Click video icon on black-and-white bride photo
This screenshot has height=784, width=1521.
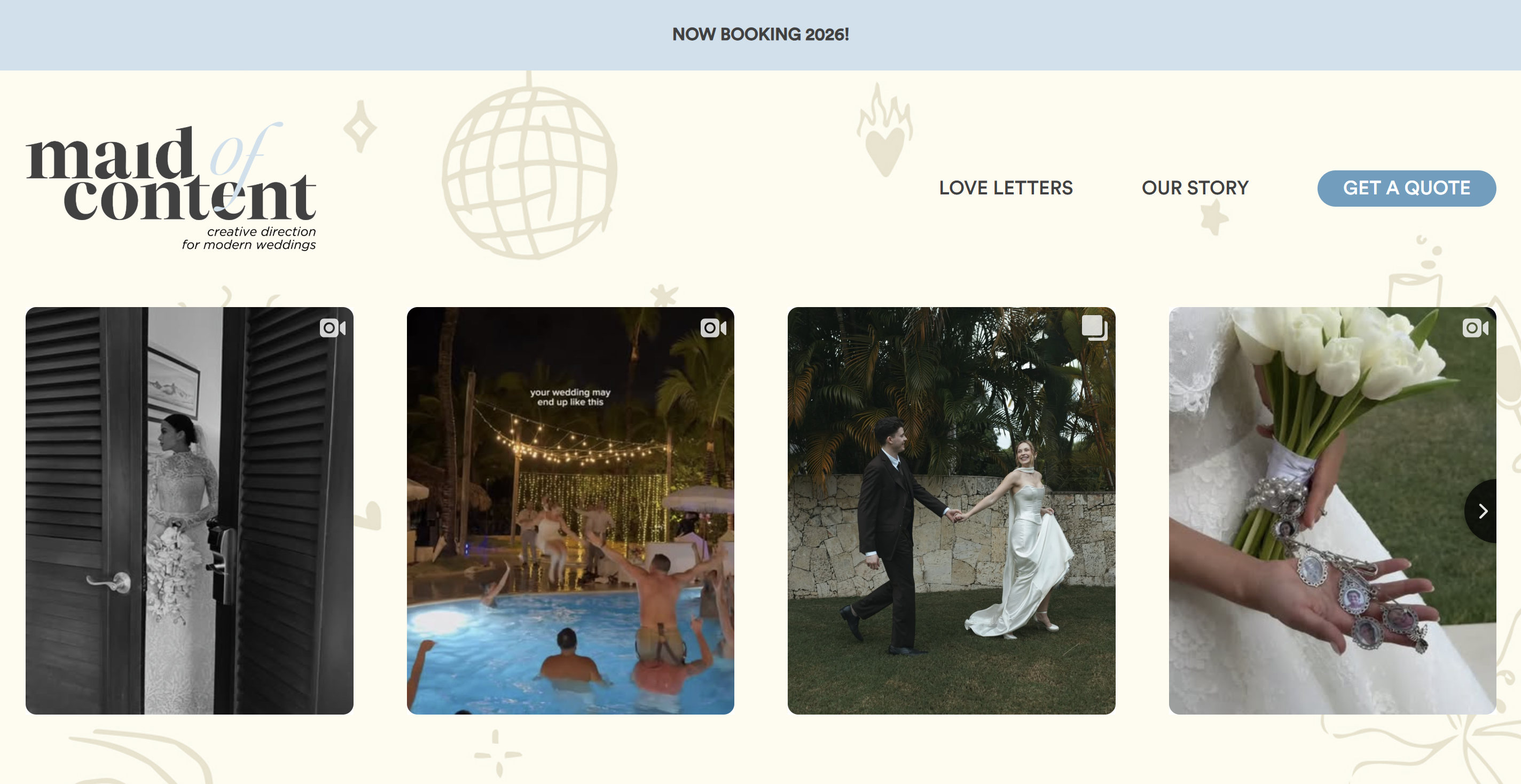pyautogui.click(x=332, y=328)
